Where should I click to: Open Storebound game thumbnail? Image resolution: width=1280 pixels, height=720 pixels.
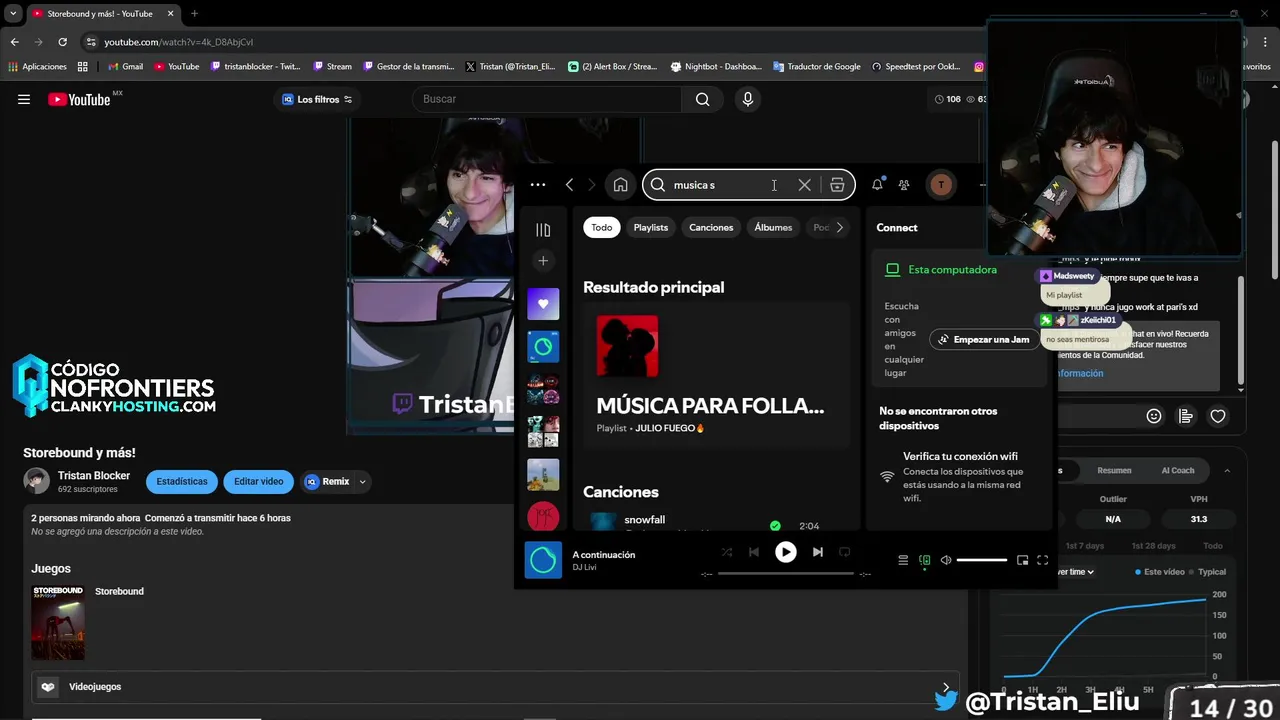pos(58,623)
